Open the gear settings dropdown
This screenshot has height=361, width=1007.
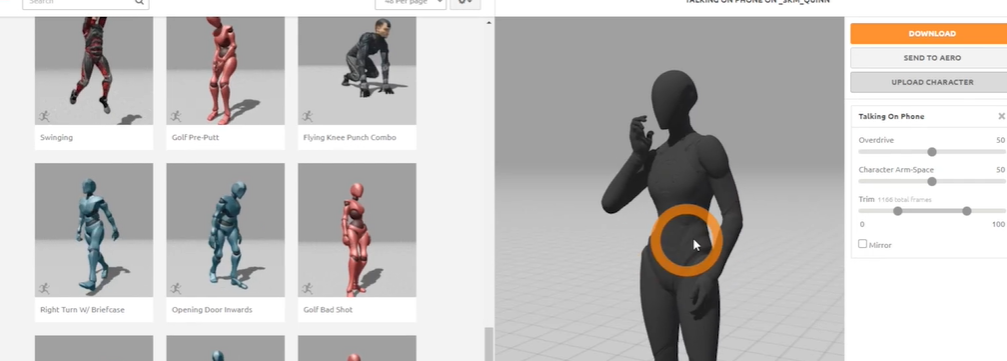tap(465, 3)
